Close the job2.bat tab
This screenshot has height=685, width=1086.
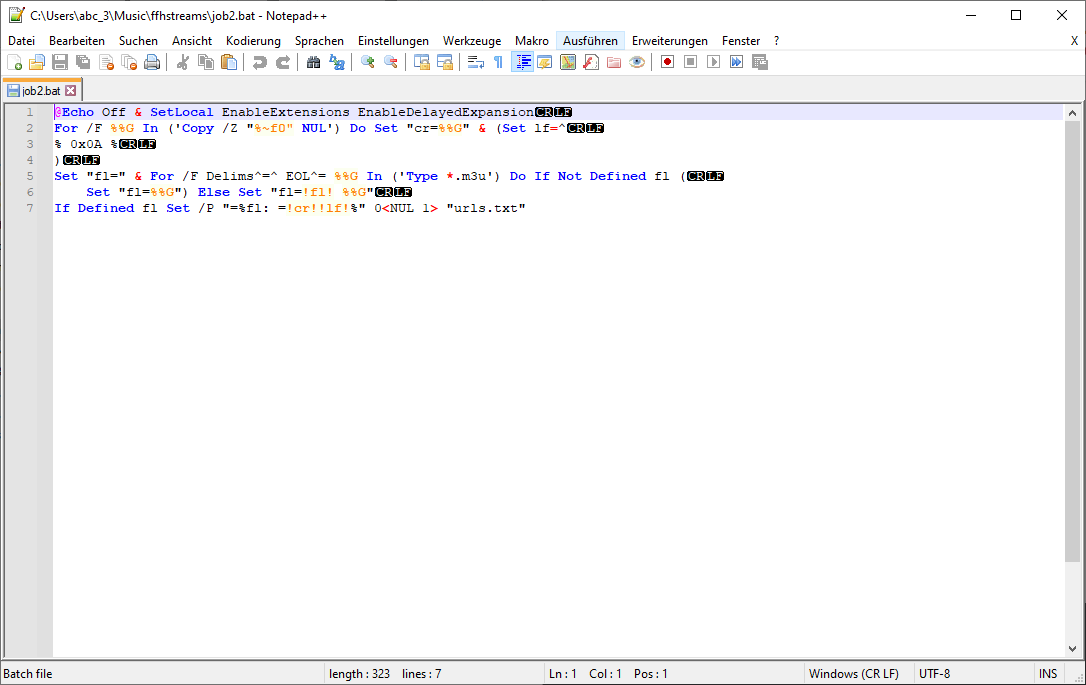(x=71, y=91)
